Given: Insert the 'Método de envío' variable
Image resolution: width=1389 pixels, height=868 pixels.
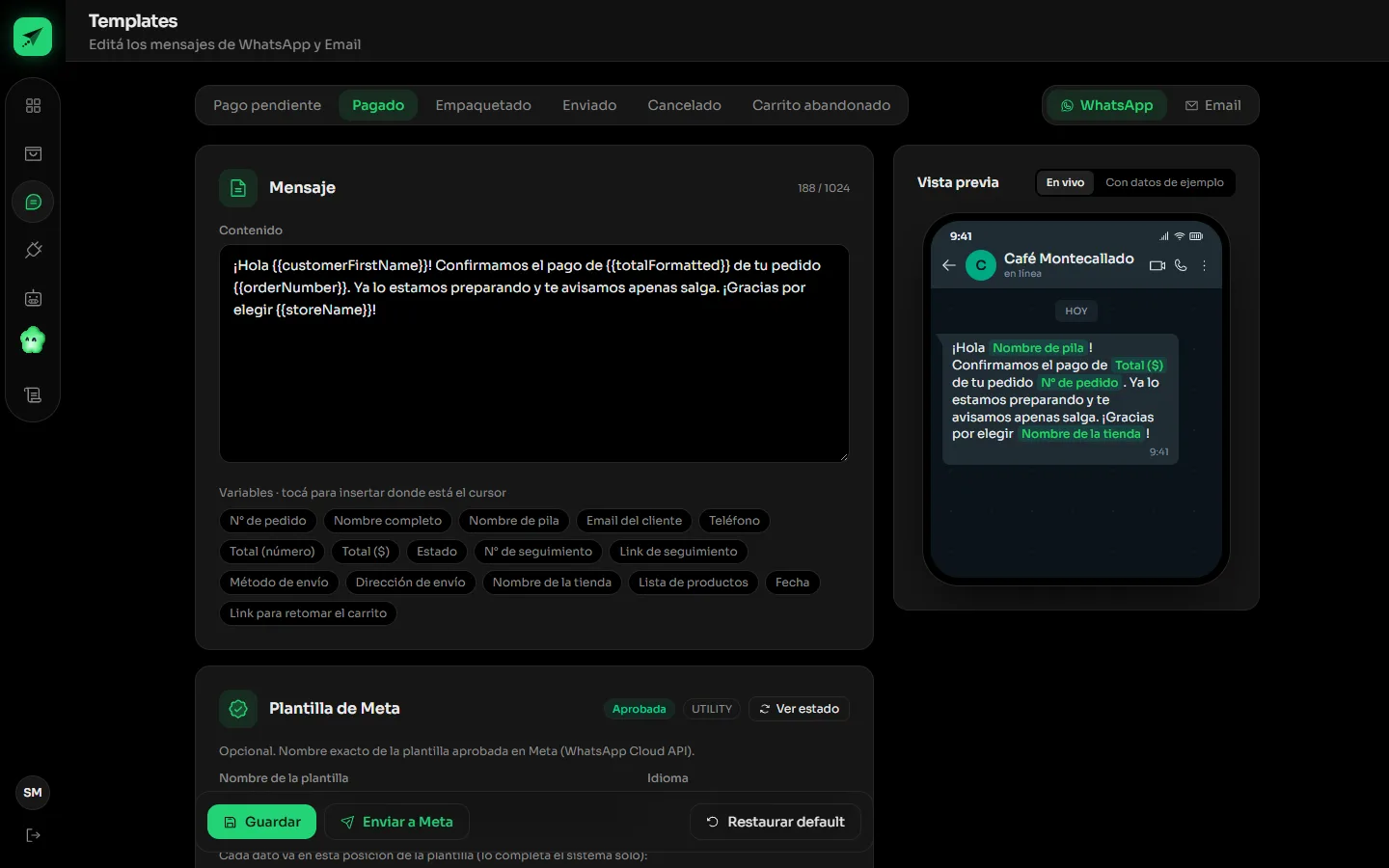Looking at the screenshot, I should 279,583.
